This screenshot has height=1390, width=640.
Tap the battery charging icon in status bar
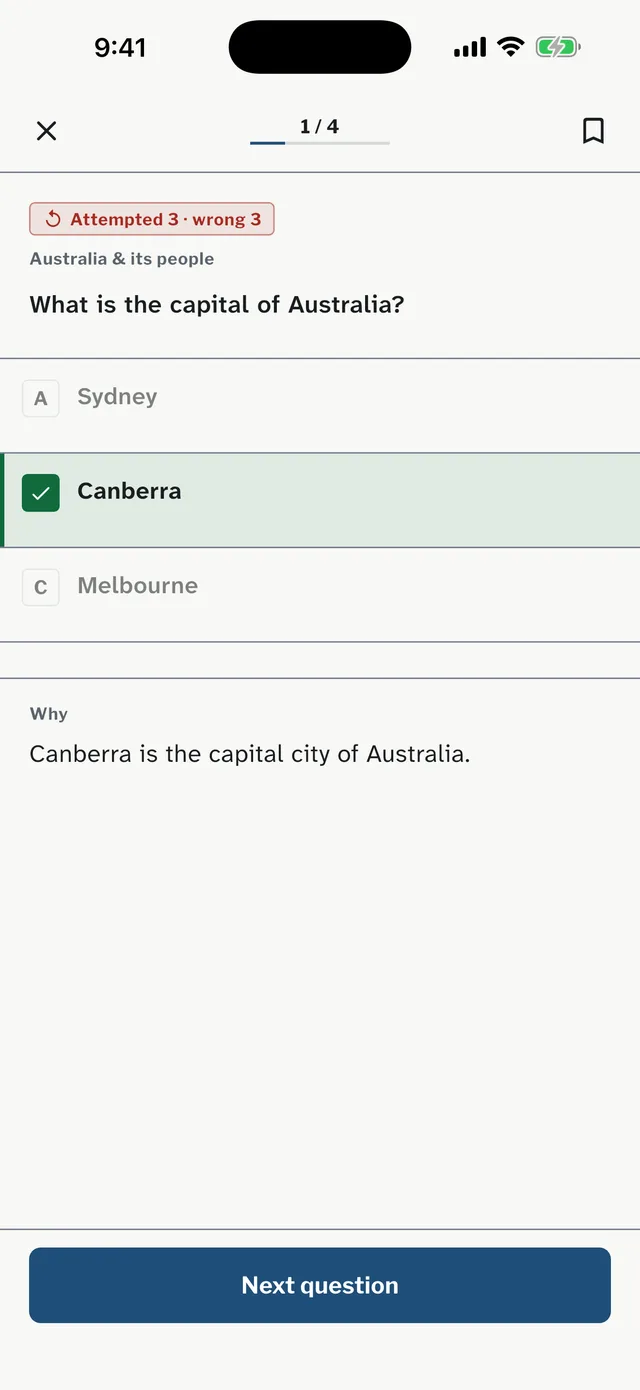coord(558,47)
